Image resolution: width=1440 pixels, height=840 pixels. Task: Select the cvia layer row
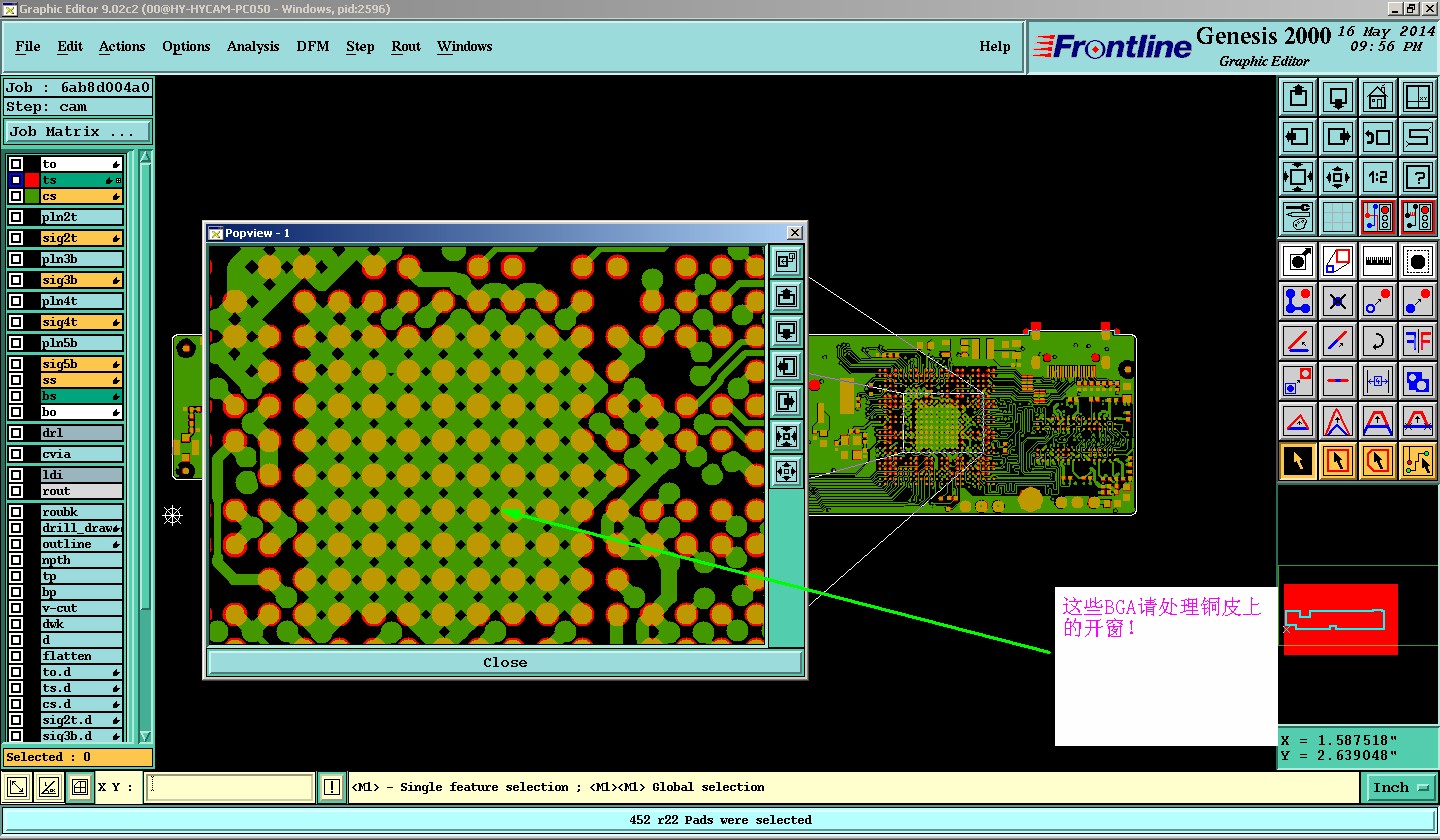[81, 454]
